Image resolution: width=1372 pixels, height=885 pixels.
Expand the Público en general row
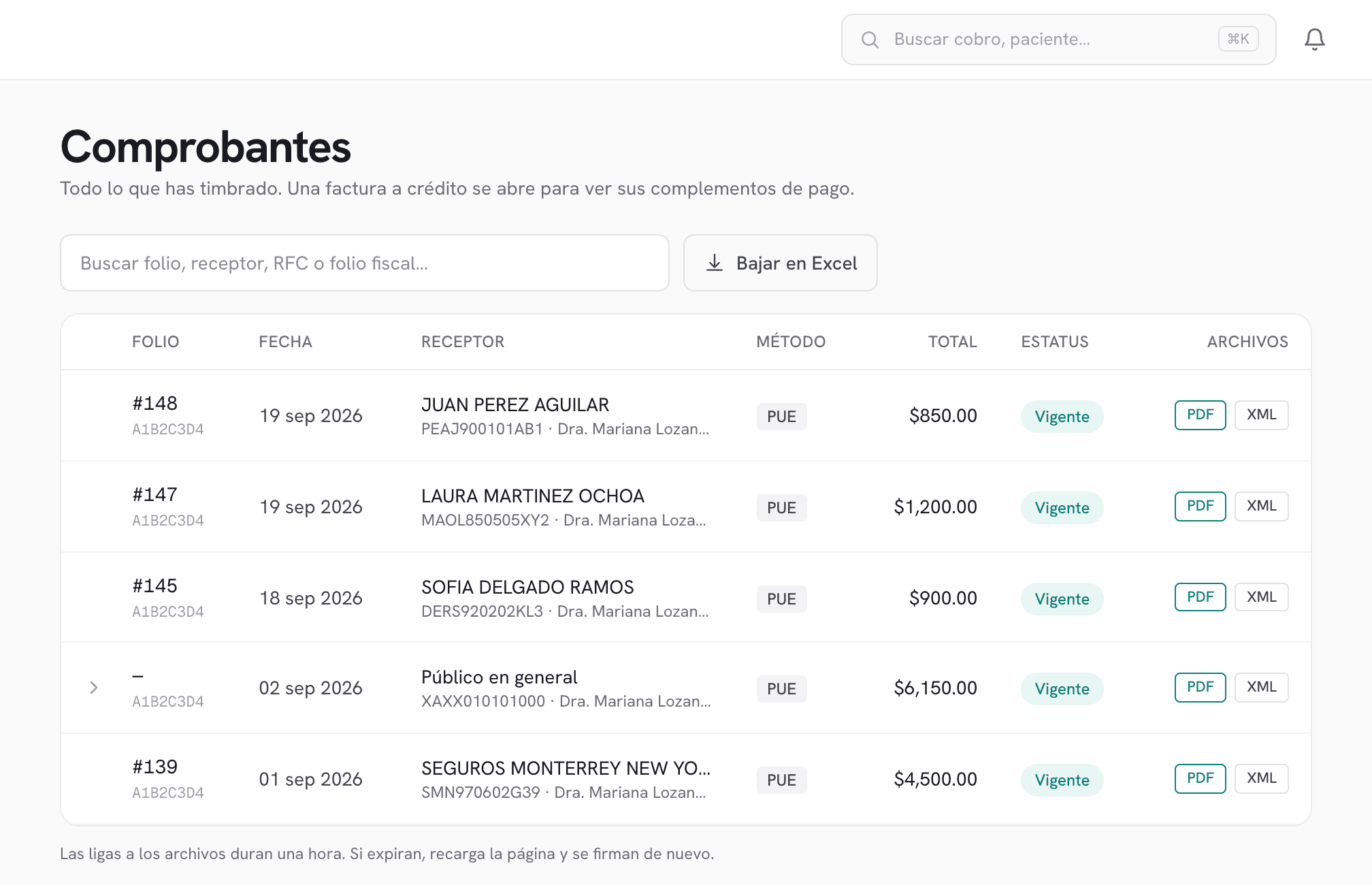pyautogui.click(x=94, y=688)
